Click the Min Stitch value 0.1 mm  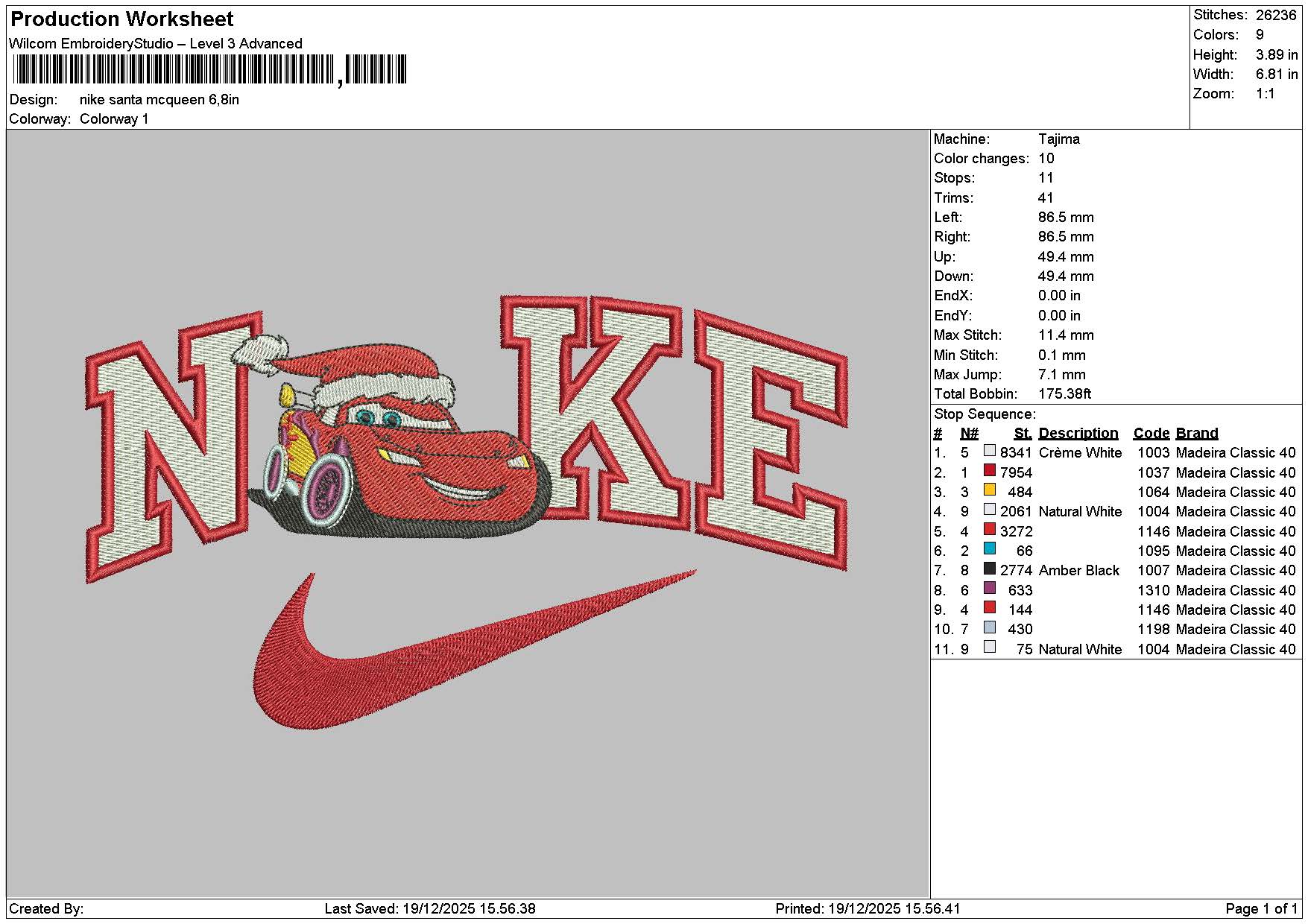[x=1062, y=355]
